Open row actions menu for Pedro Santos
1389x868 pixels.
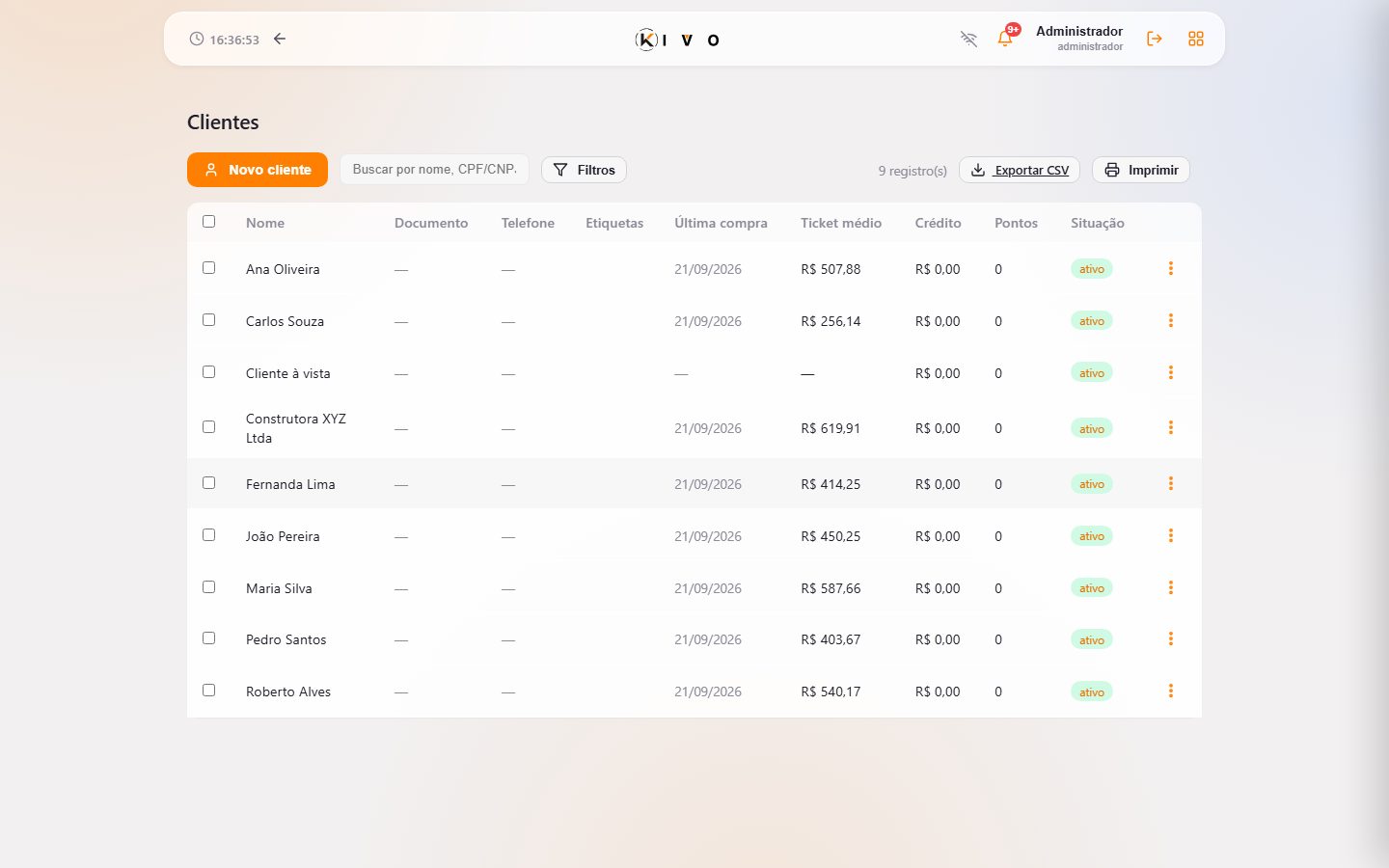[x=1171, y=638]
